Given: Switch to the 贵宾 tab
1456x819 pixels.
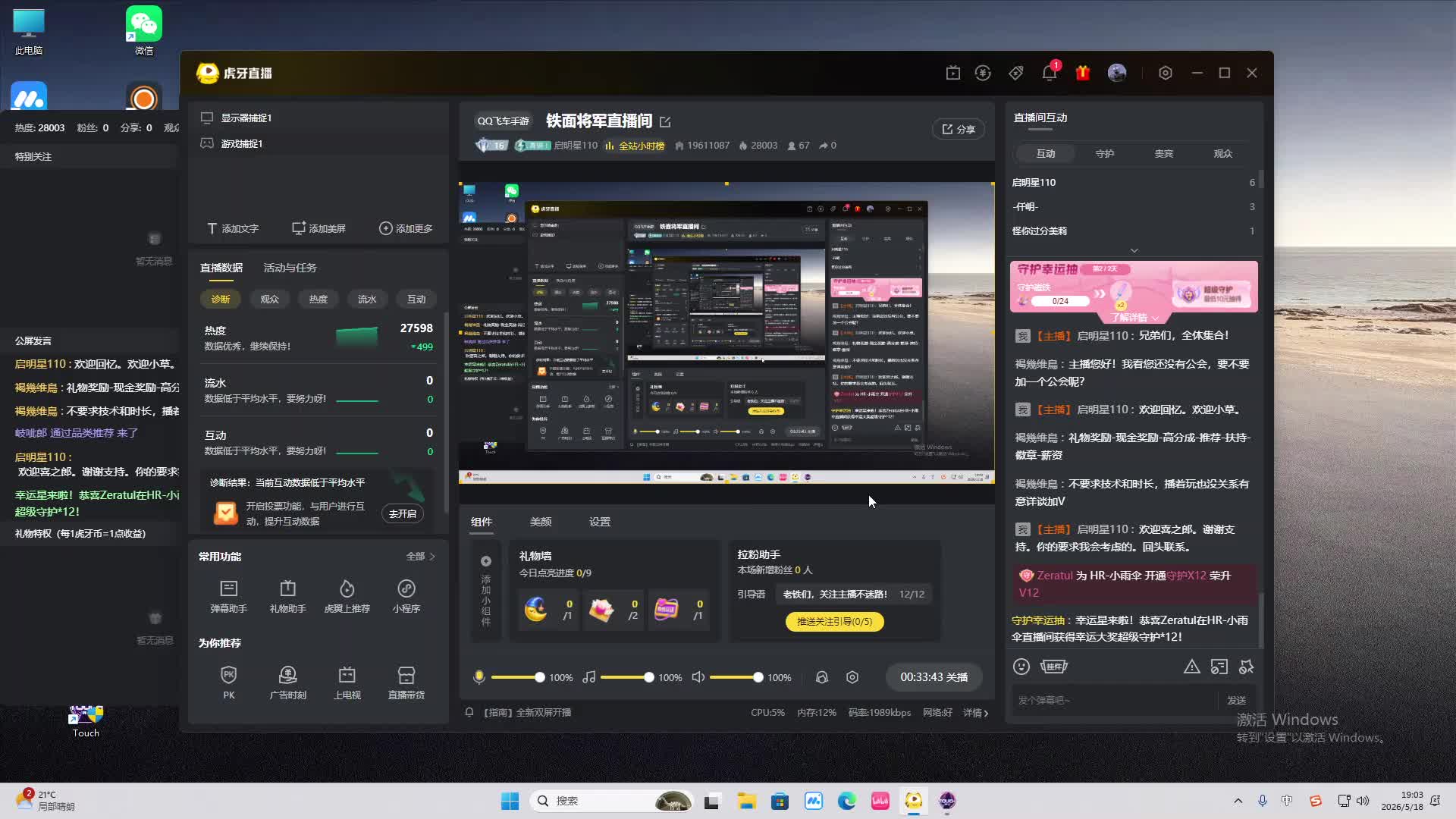Looking at the screenshot, I should 1164,153.
